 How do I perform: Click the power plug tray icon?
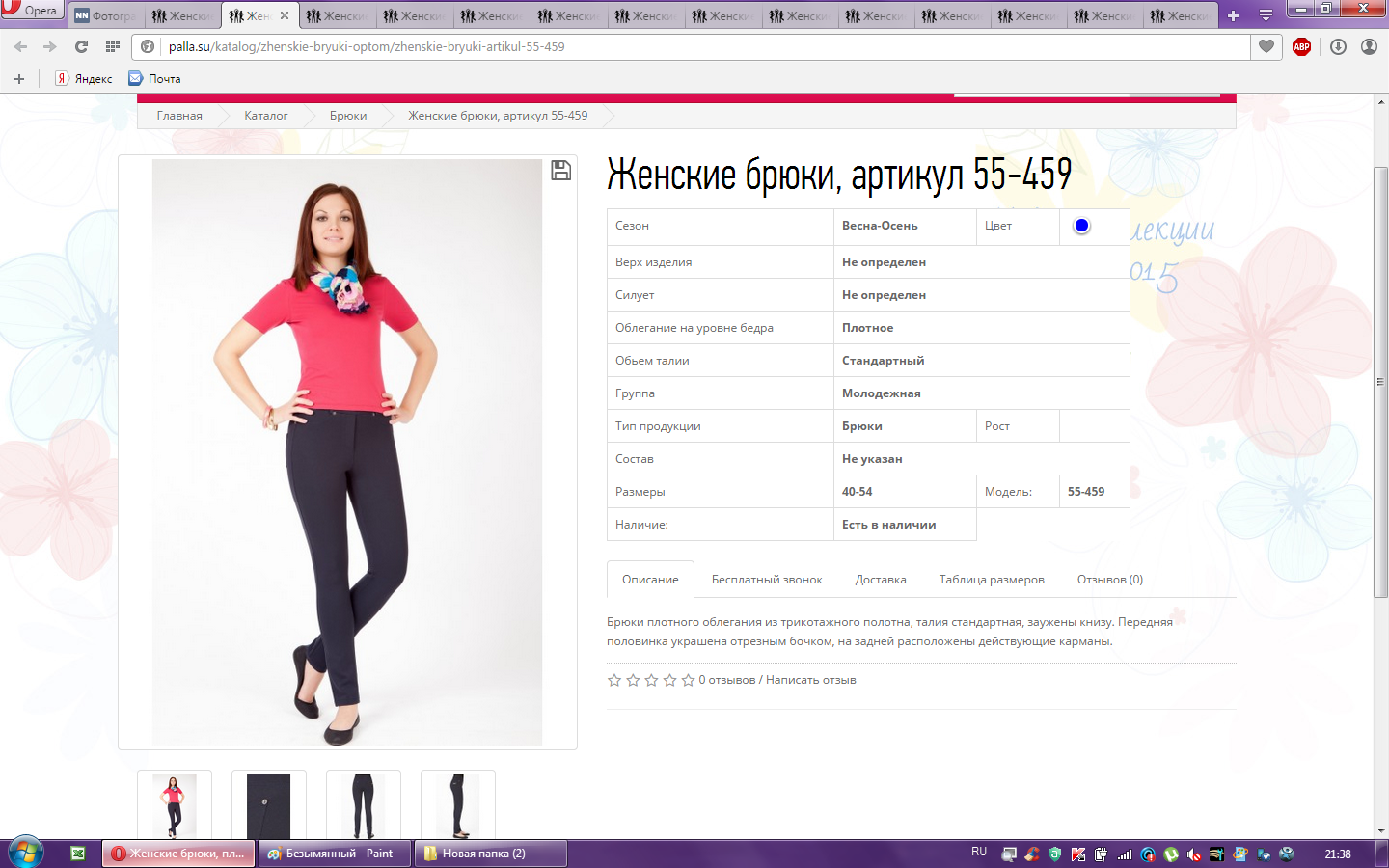point(1102,854)
